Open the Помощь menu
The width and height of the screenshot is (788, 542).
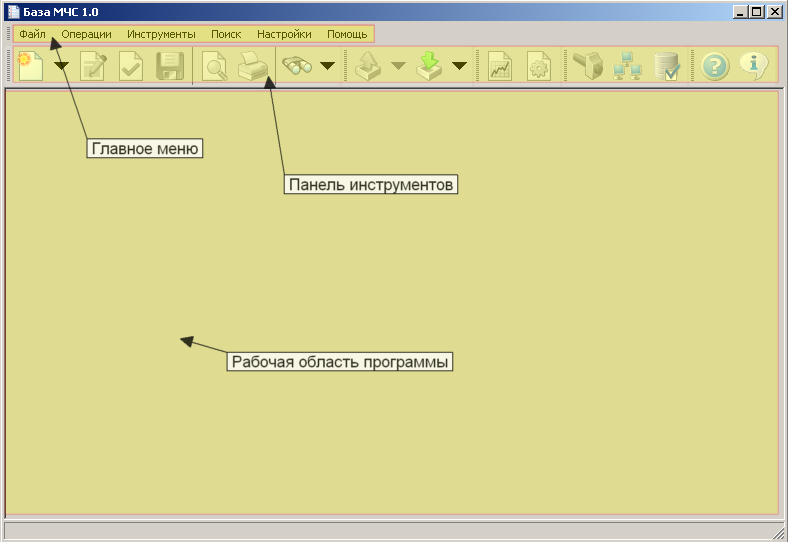coord(347,34)
